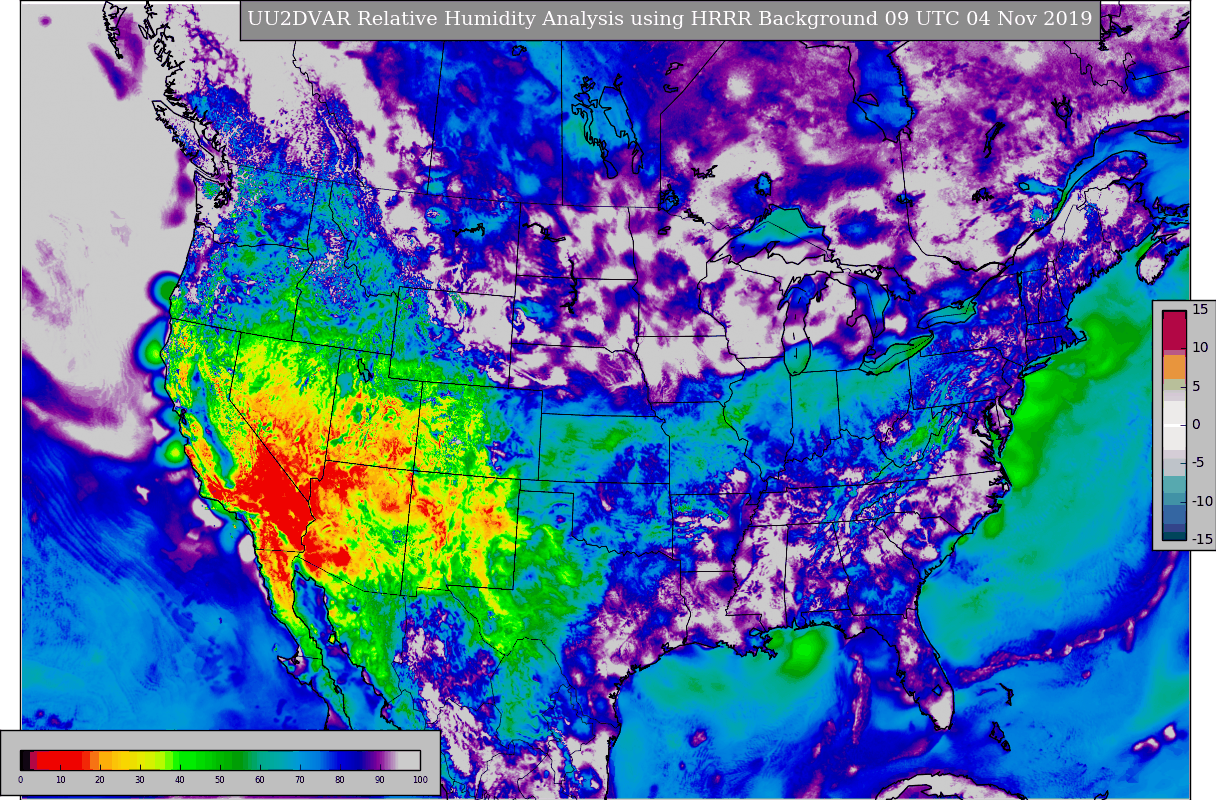This screenshot has height=800, width=1216.
Task: Click the '100' label on the humidity colorbar
Action: point(420,780)
